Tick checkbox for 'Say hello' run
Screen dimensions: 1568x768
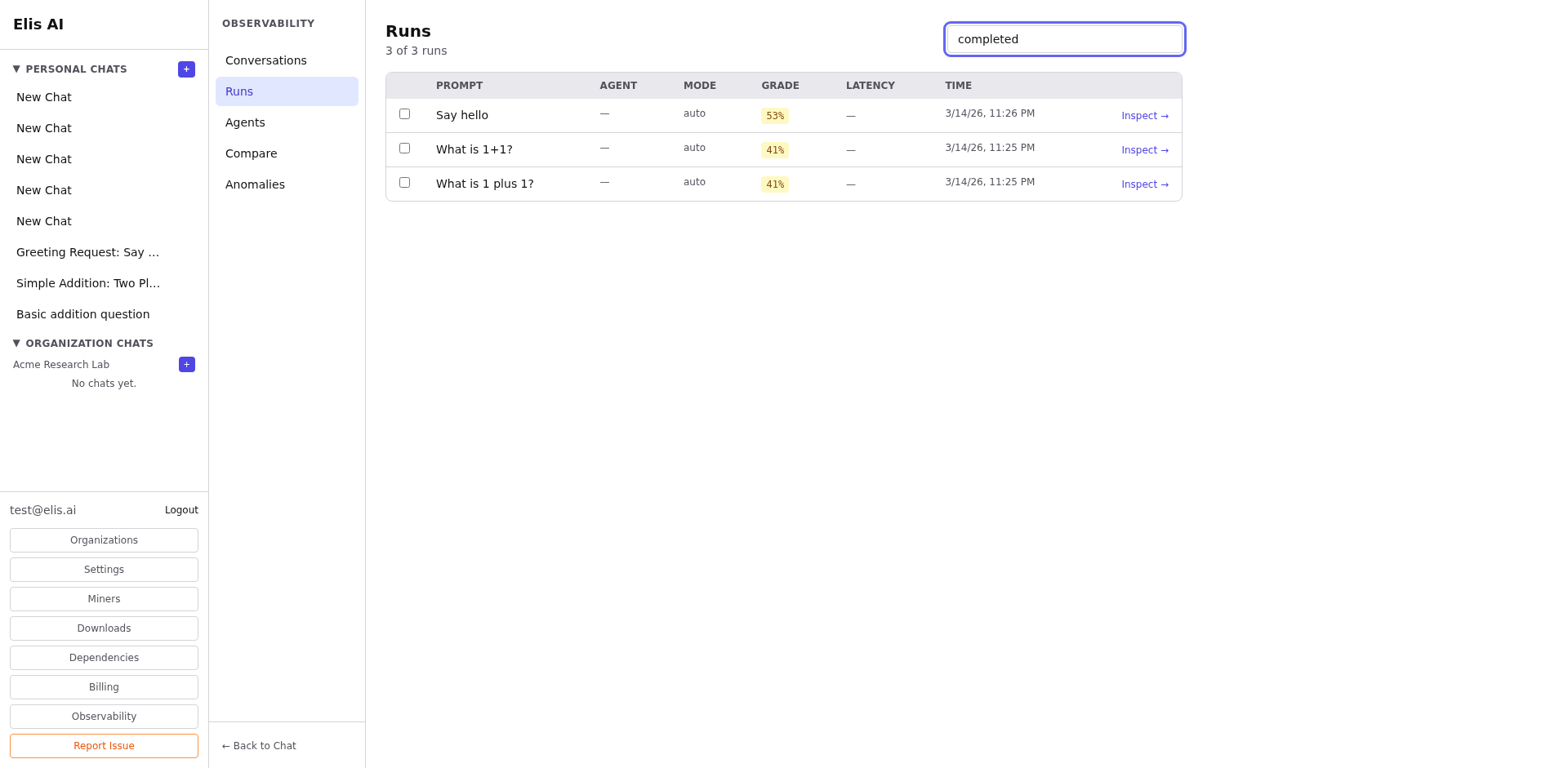(x=404, y=114)
